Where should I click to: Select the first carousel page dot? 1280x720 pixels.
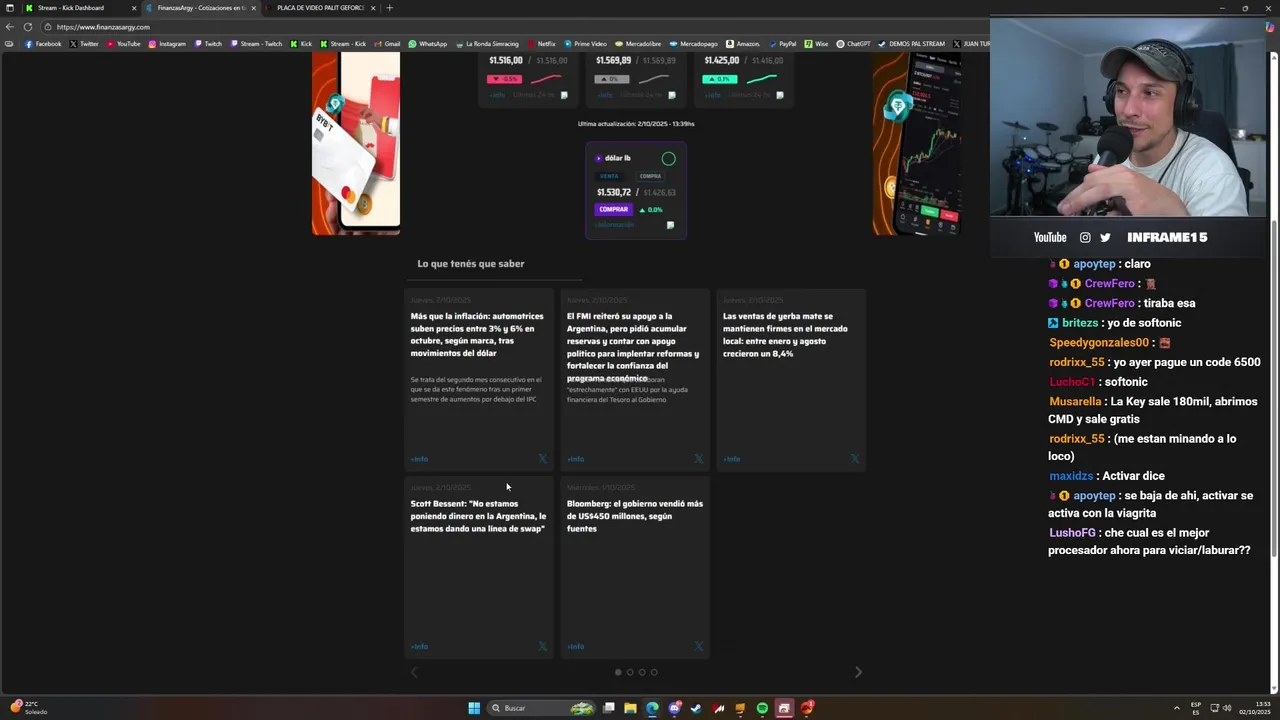618,672
